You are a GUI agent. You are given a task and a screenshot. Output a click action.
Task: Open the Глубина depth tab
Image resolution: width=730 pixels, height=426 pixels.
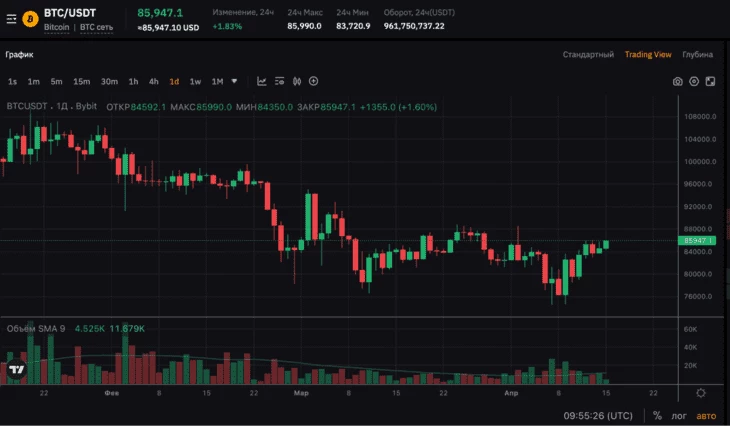pos(697,54)
